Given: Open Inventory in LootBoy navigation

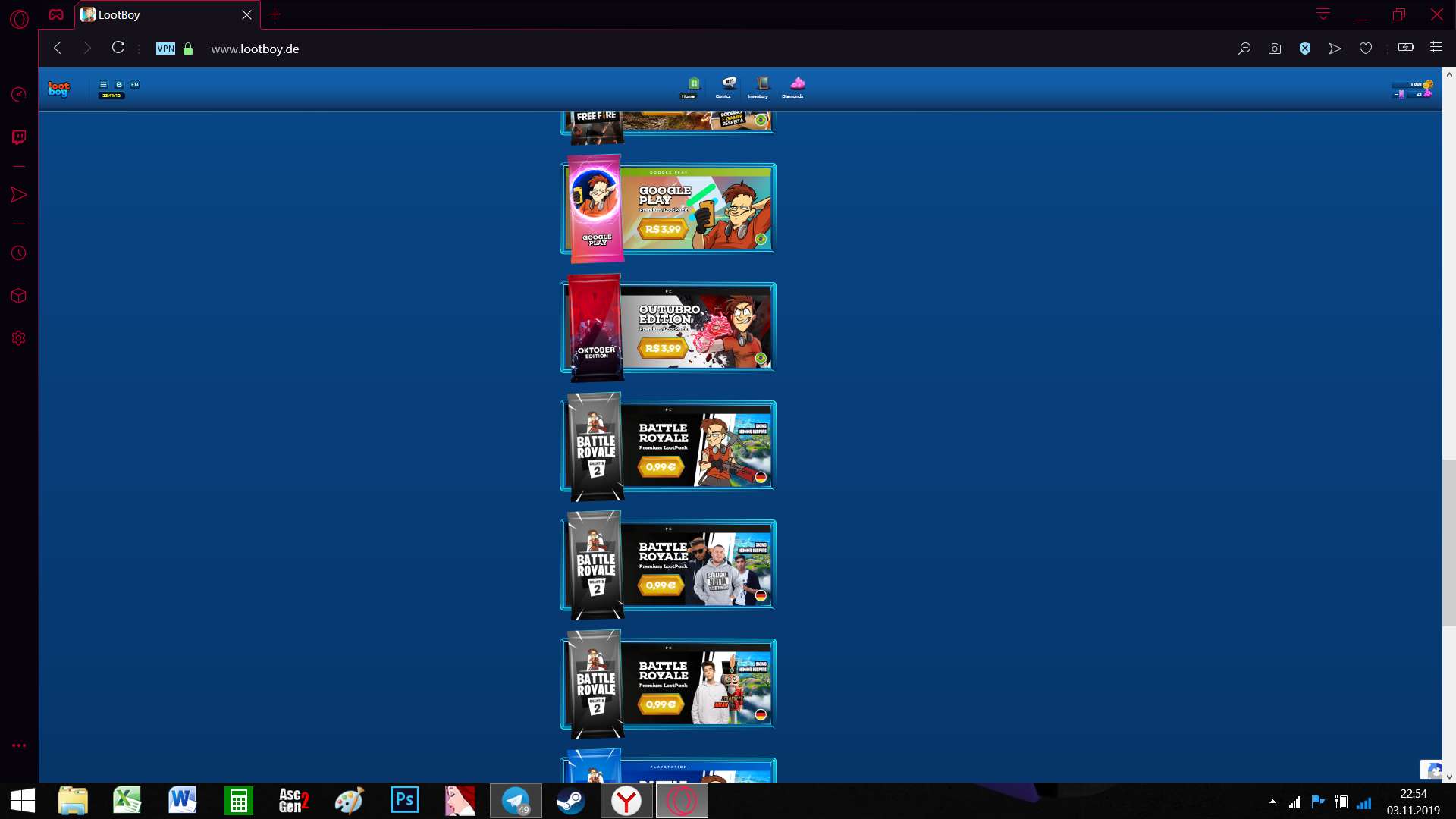Looking at the screenshot, I should pyautogui.click(x=758, y=88).
